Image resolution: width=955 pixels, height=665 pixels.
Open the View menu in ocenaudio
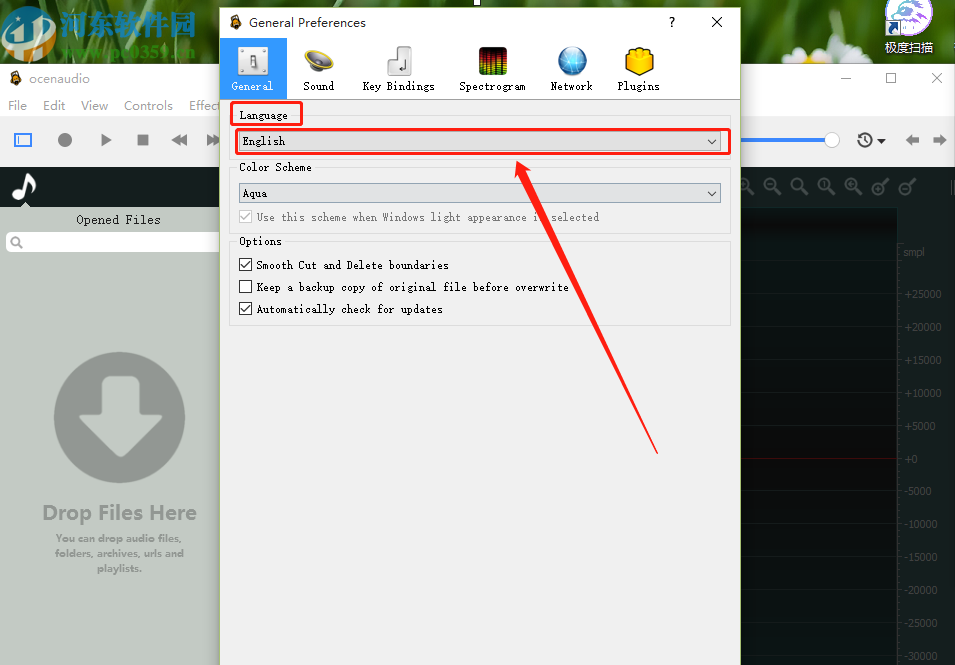(94, 105)
